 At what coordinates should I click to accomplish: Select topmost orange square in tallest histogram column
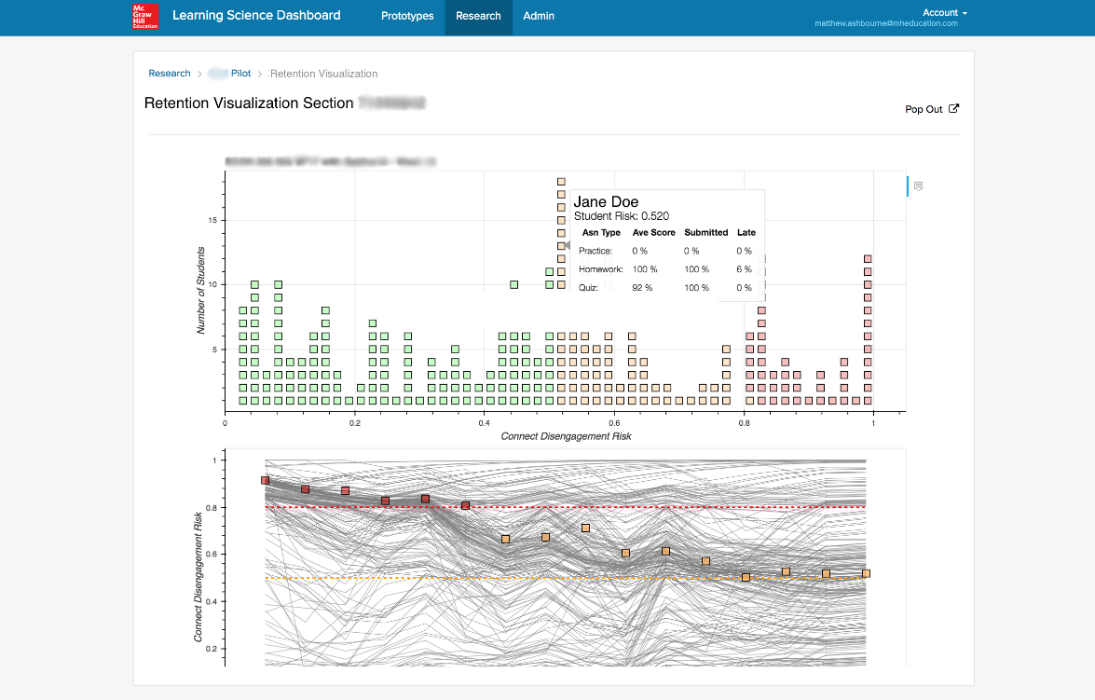pyautogui.click(x=561, y=182)
